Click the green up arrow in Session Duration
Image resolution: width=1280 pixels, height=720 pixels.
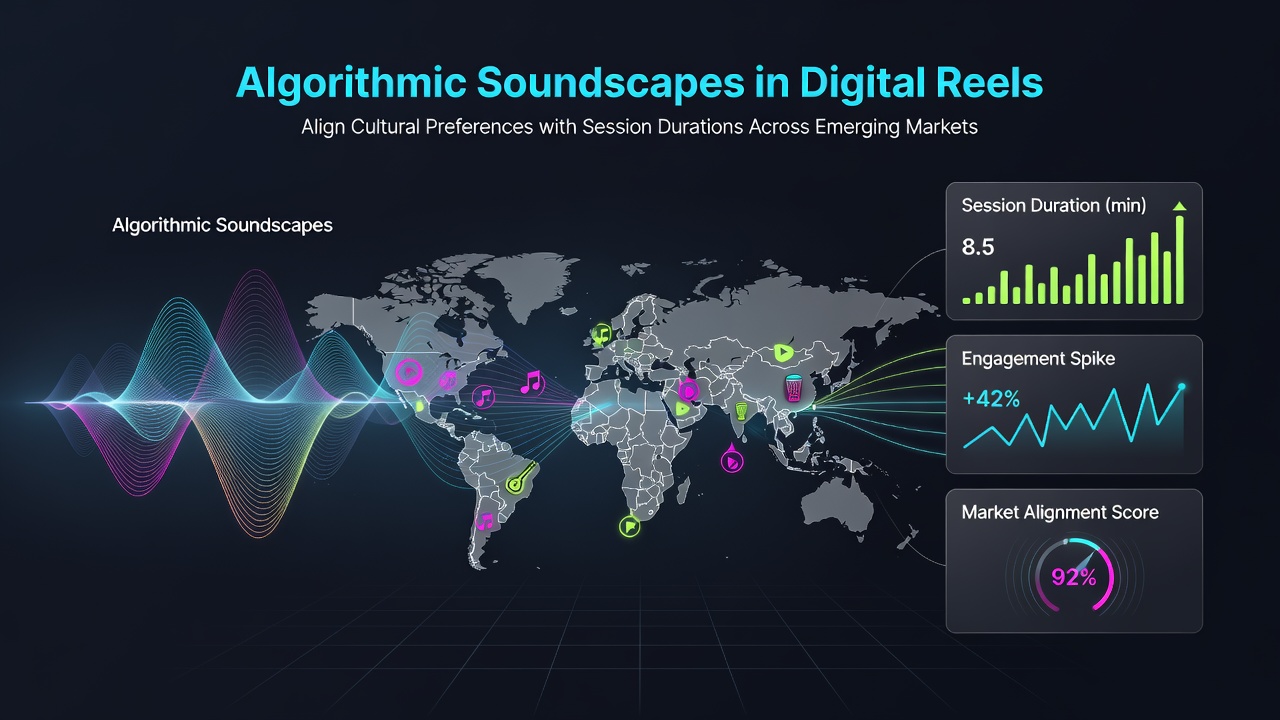tap(1179, 206)
